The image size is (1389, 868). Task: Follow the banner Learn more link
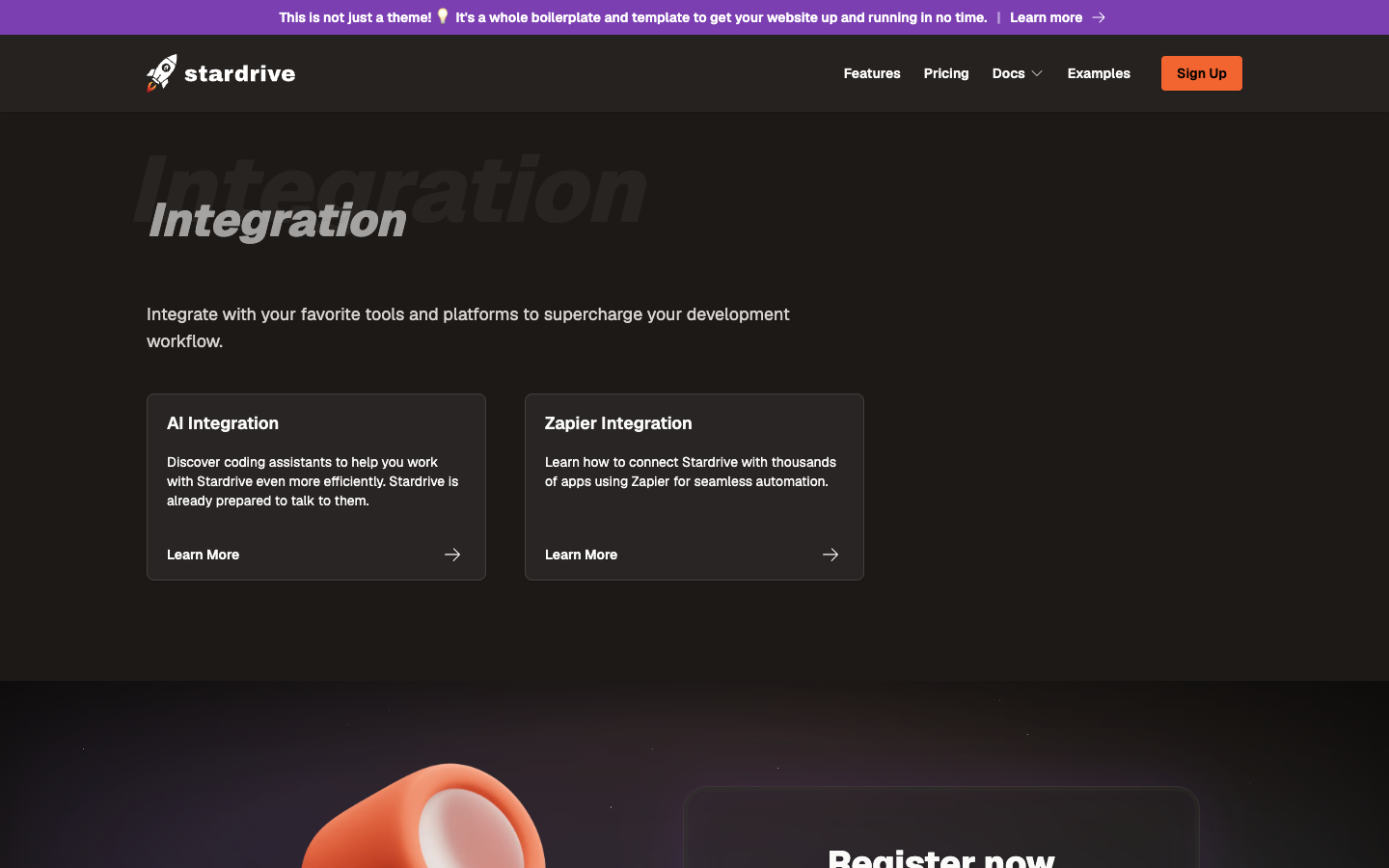click(x=1046, y=17)
